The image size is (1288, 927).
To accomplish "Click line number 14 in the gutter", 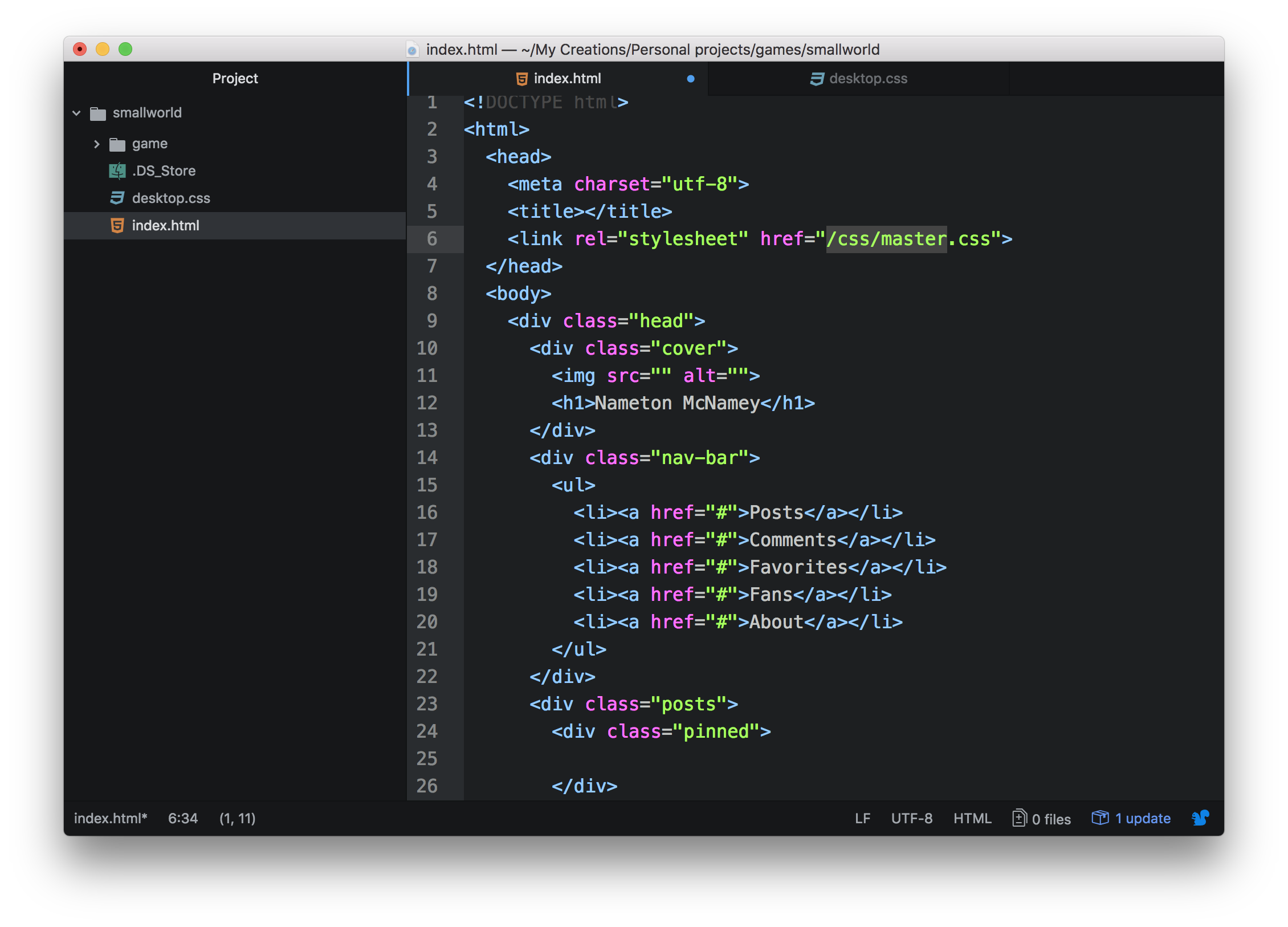I will (427, 458).
